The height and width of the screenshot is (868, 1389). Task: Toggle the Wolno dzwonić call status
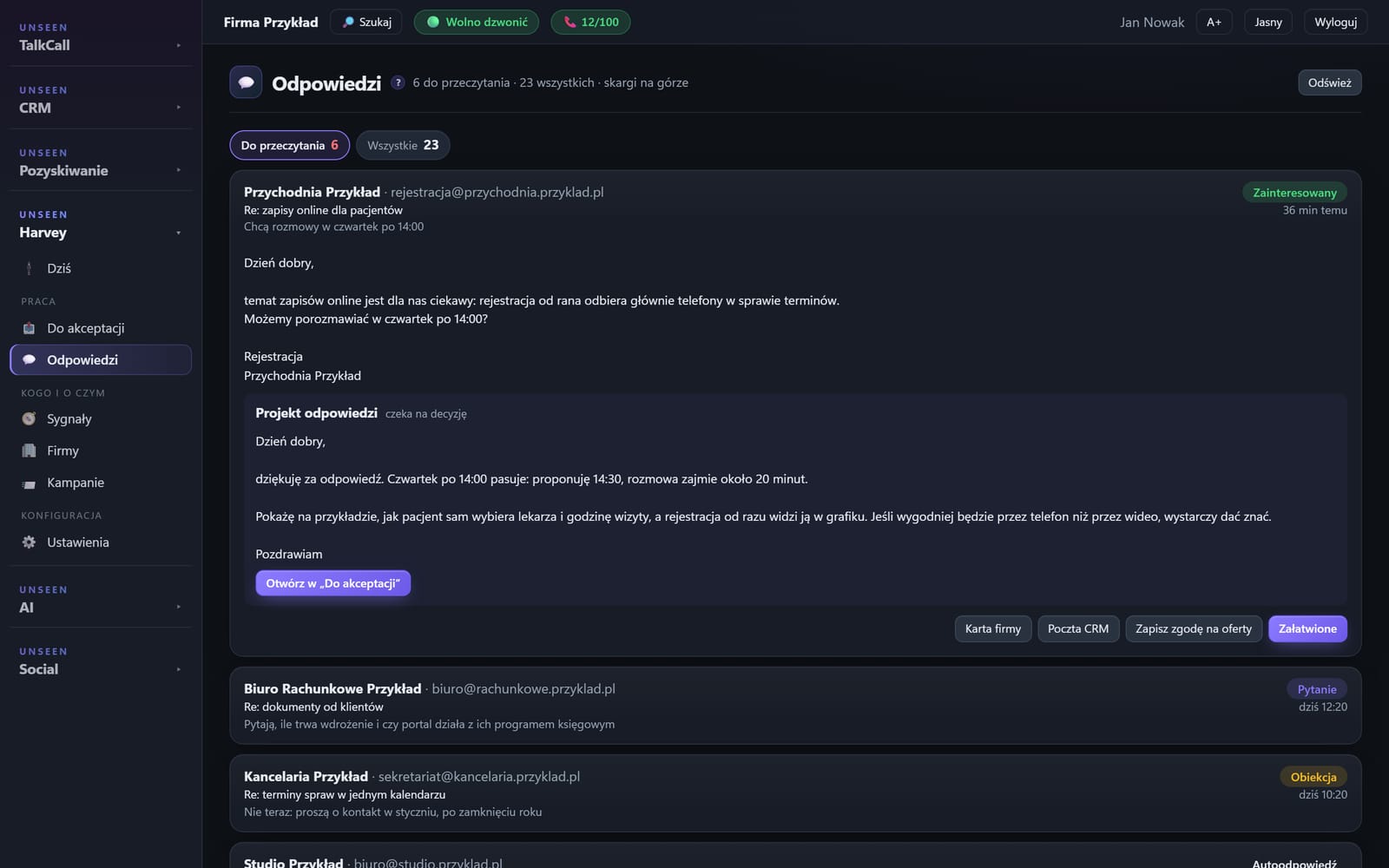[x=476, y=22]
